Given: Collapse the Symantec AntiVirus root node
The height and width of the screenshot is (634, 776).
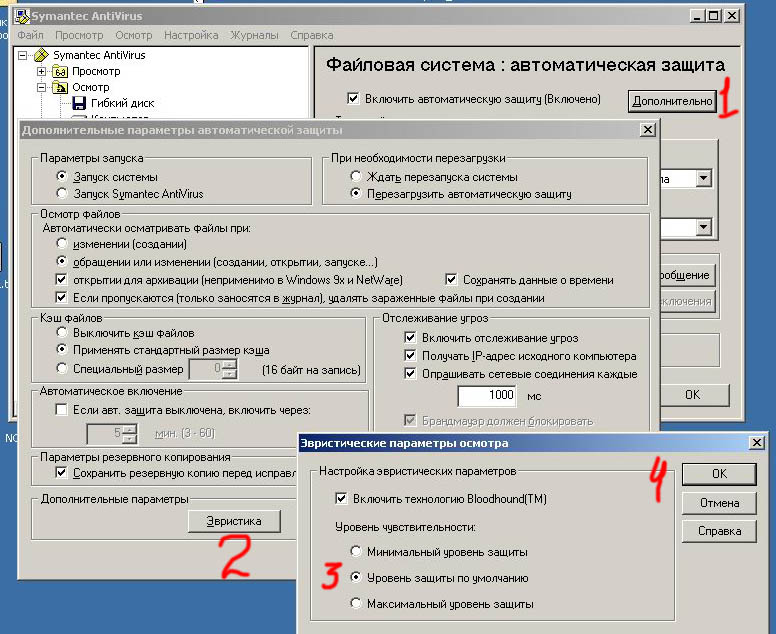Looking at the screenshot, I should coord(23,55).
